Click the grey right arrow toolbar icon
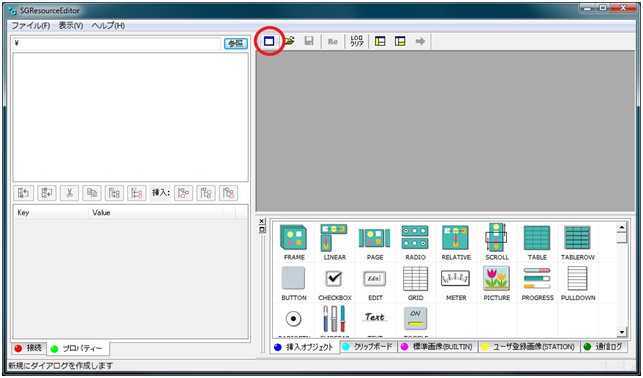 420,41
